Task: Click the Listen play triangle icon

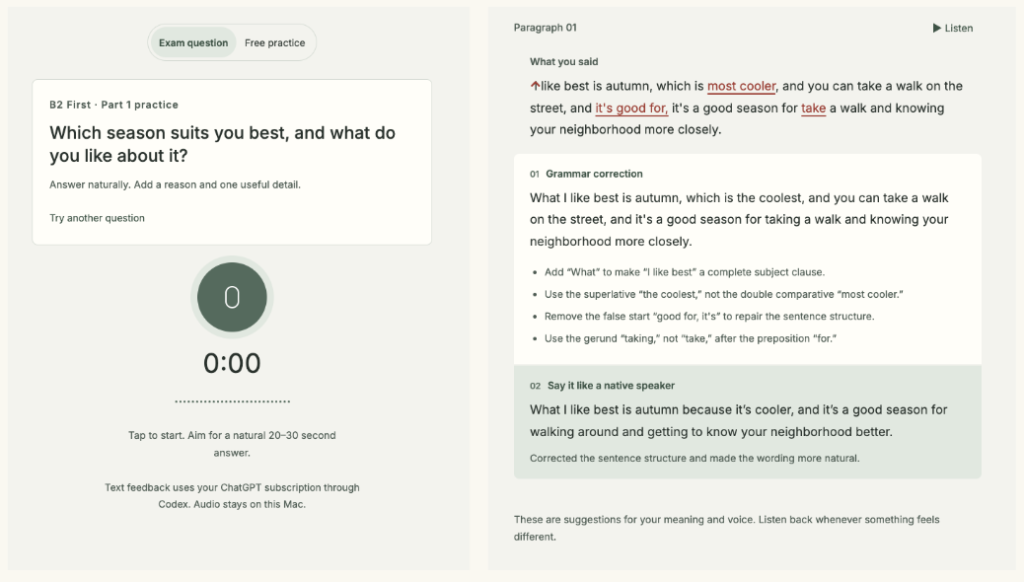Action: click(x=936, y=28)
